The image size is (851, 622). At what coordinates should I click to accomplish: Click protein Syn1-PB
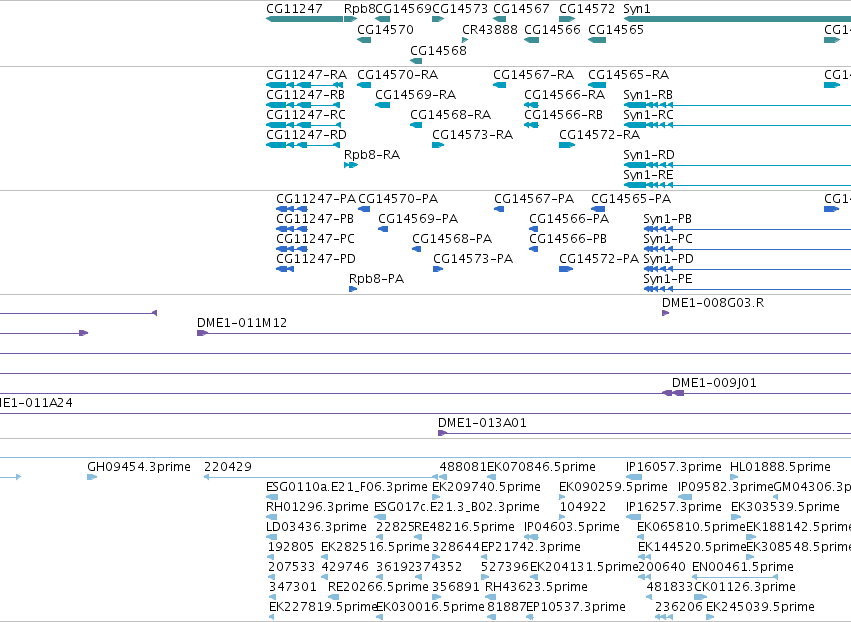(668, 219)
